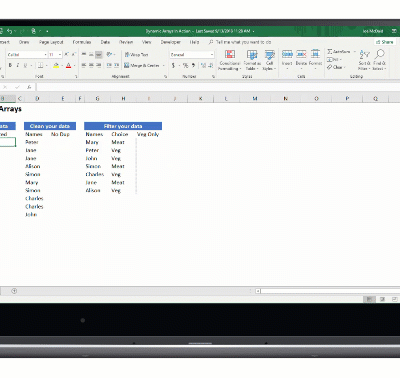Image resolution: width=400 pixels, height=378 pixels.
Task: Open the Fill dropdown
Action: click(334, 59)
